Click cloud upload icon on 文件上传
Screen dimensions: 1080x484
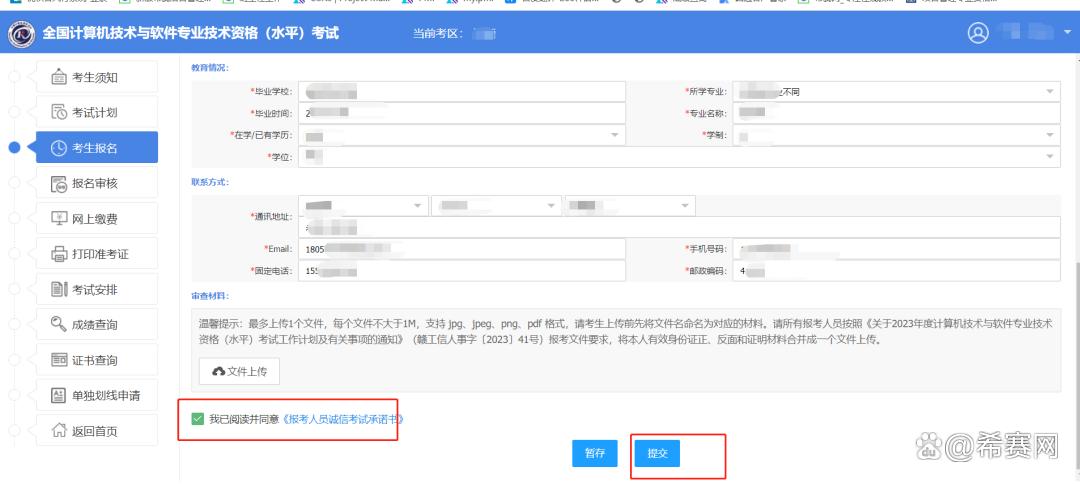(x=218, y=372)
